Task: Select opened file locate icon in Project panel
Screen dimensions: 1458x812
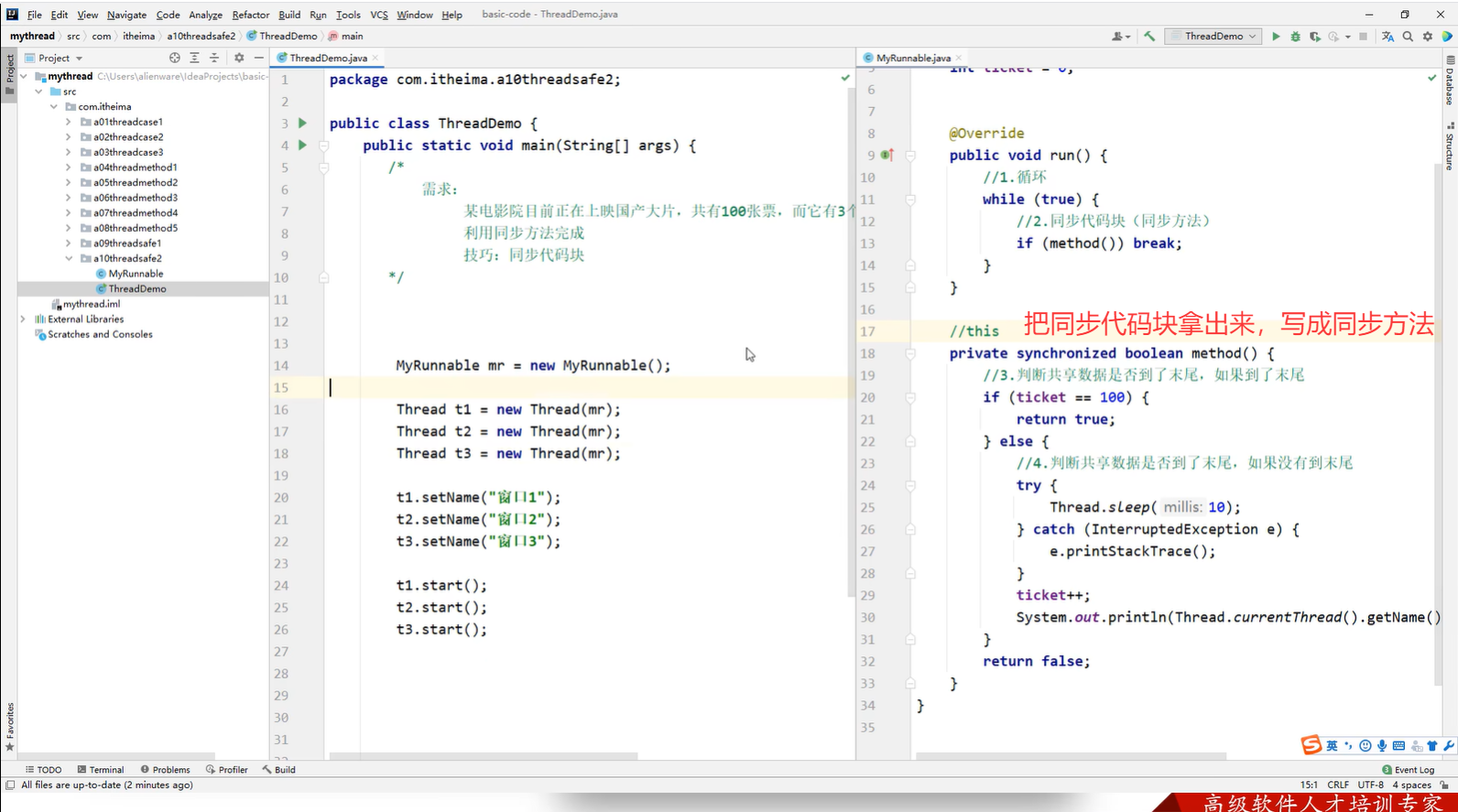Action: tap(174, 58)
